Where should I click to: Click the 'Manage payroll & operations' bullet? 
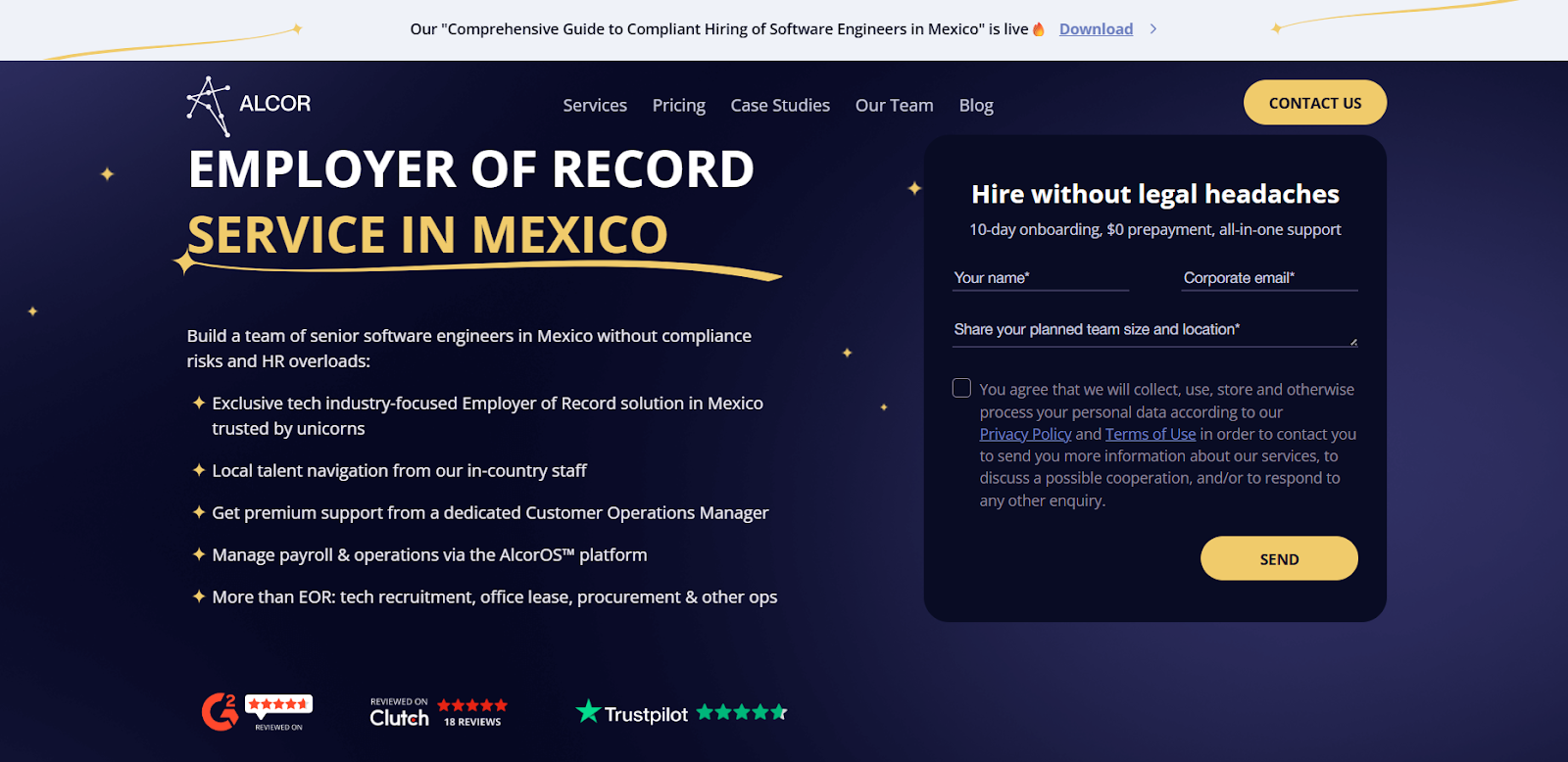(x=429, y=555)
